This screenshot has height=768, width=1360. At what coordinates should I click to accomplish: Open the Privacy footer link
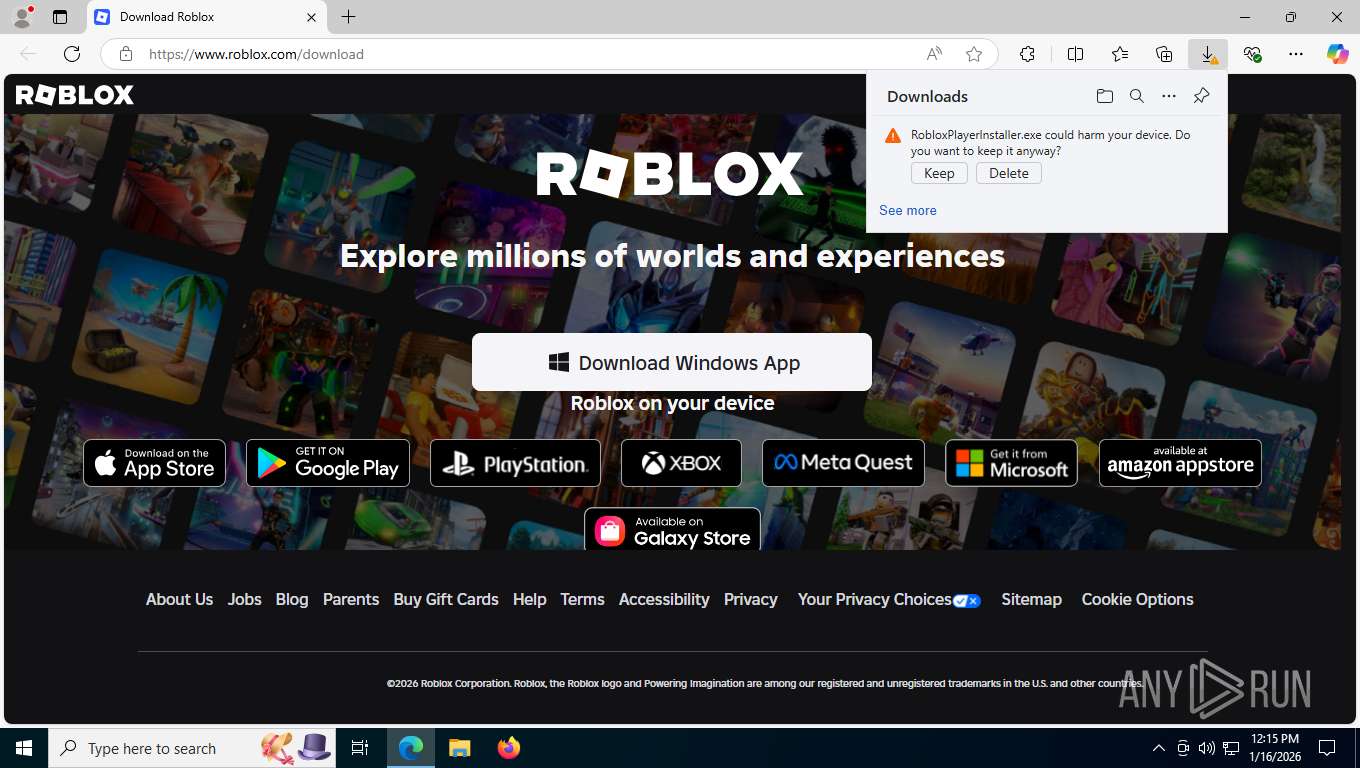pos(750,599)
